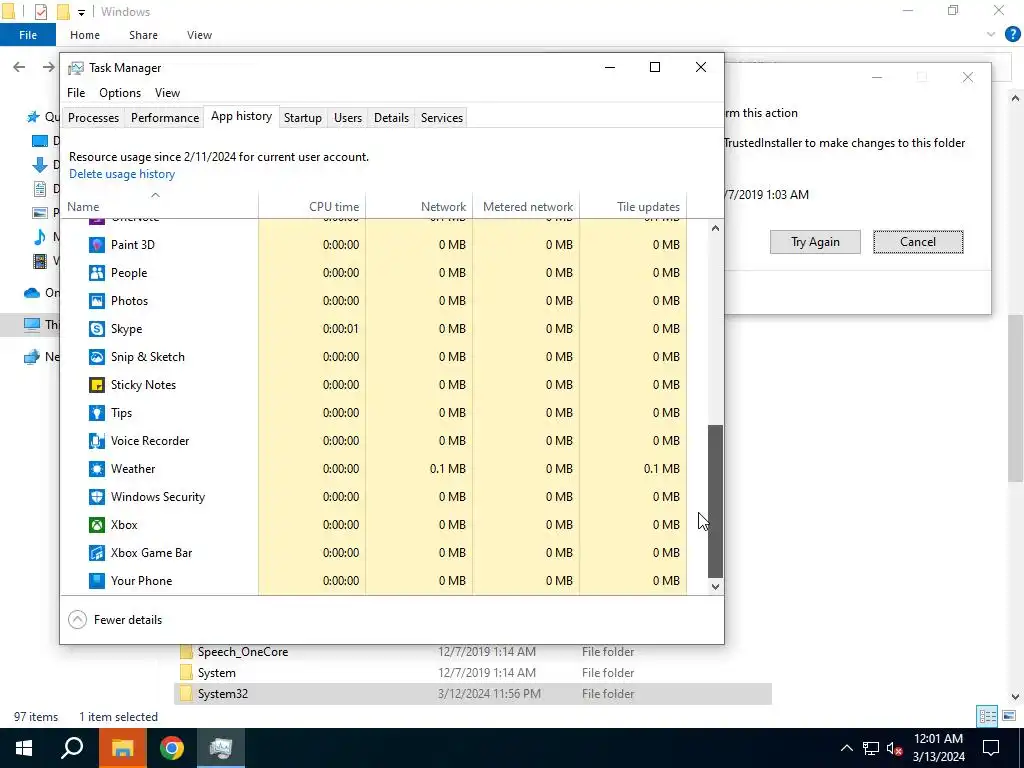This screenshot has width=1024, height=768.
Task: Open File Explorer help icon
Action: click(1012, 35)
